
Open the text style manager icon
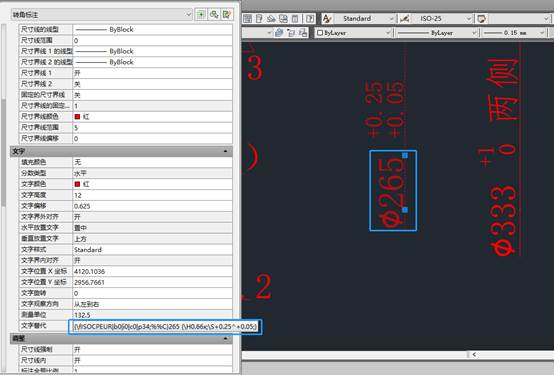tap(327, 19)
